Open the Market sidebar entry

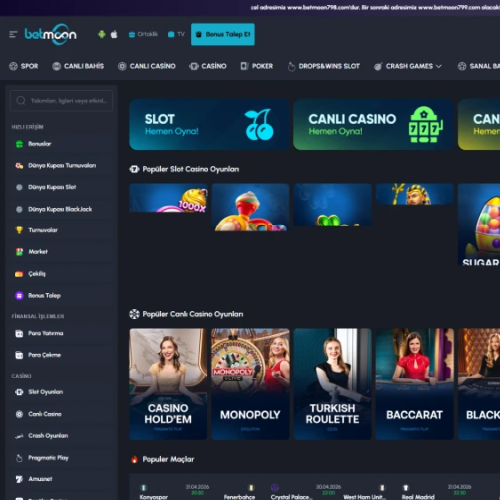coord(38,252)
